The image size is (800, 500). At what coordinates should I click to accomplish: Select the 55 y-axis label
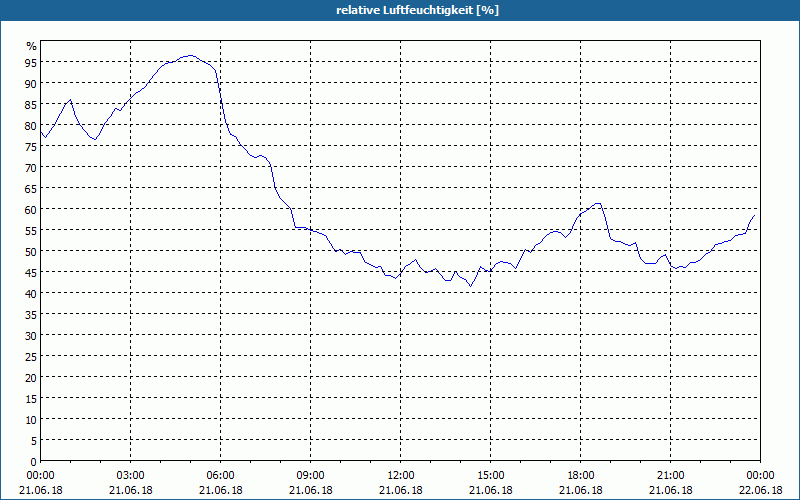click(31, 230)
